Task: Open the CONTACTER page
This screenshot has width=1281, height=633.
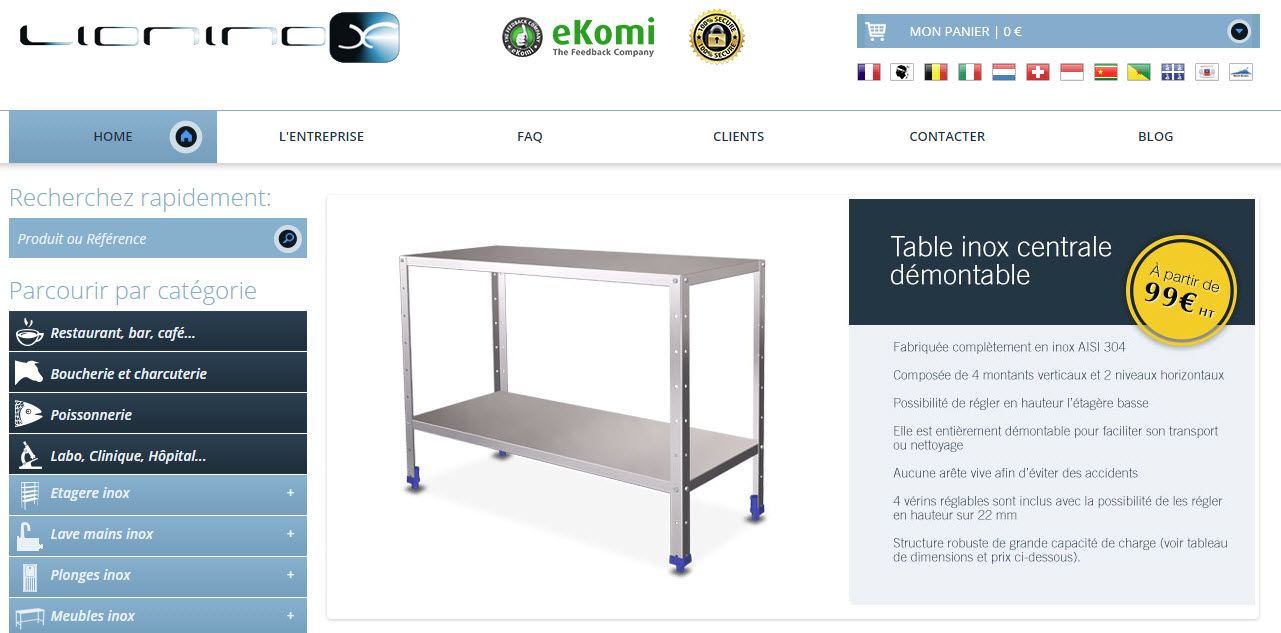Action: (x=947, y=136)
